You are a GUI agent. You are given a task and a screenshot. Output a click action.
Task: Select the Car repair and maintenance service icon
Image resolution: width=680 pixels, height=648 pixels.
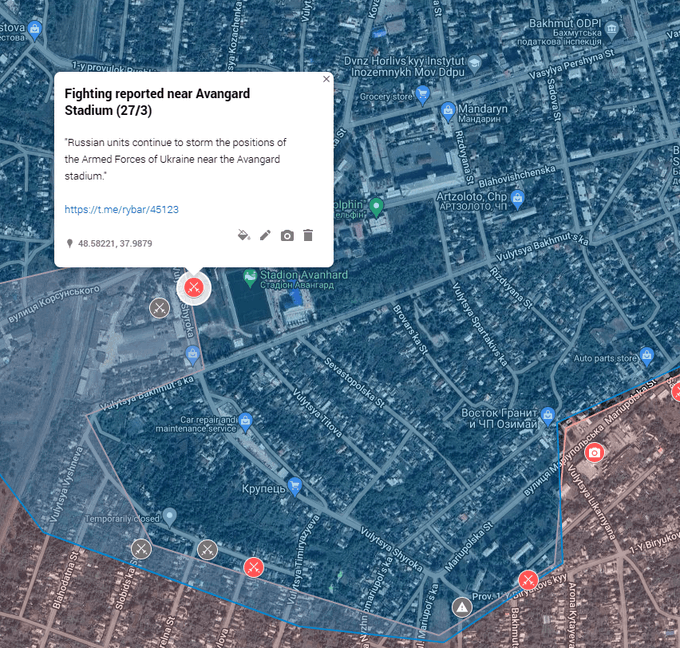tap(245, 420)
